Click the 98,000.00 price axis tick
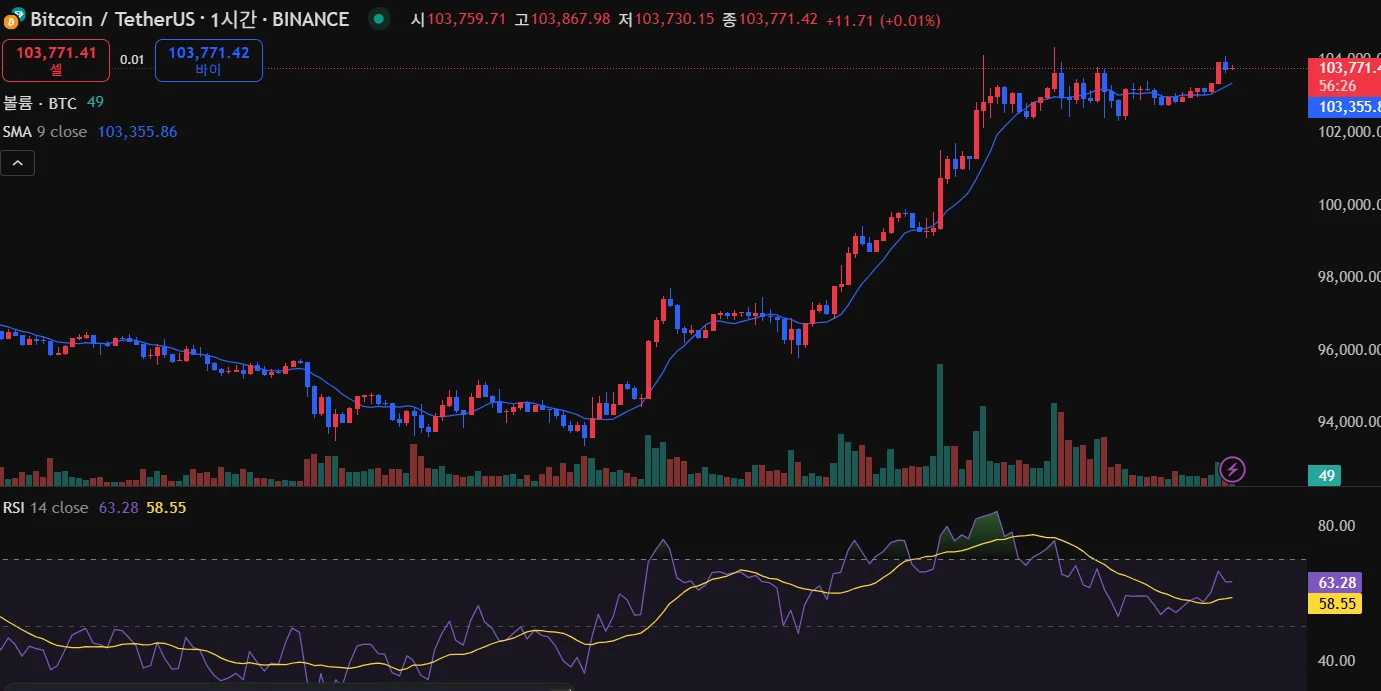This screenshot has height=691, width=1381. point(1349,277)
